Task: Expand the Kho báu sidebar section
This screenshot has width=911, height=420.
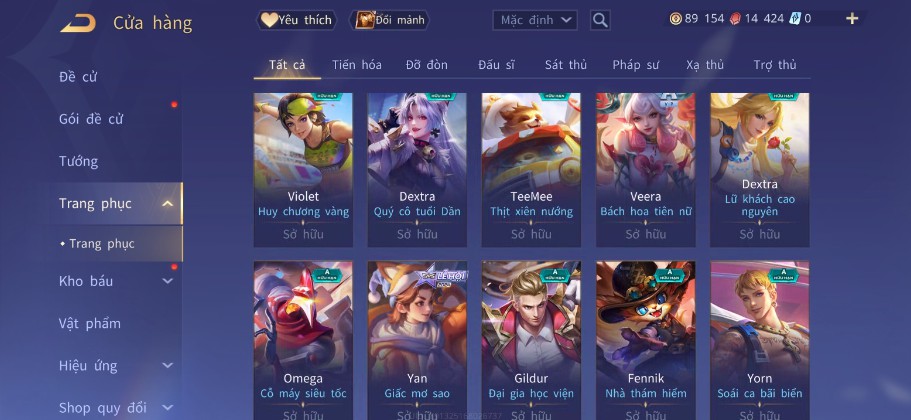Action: click(167, 281)
